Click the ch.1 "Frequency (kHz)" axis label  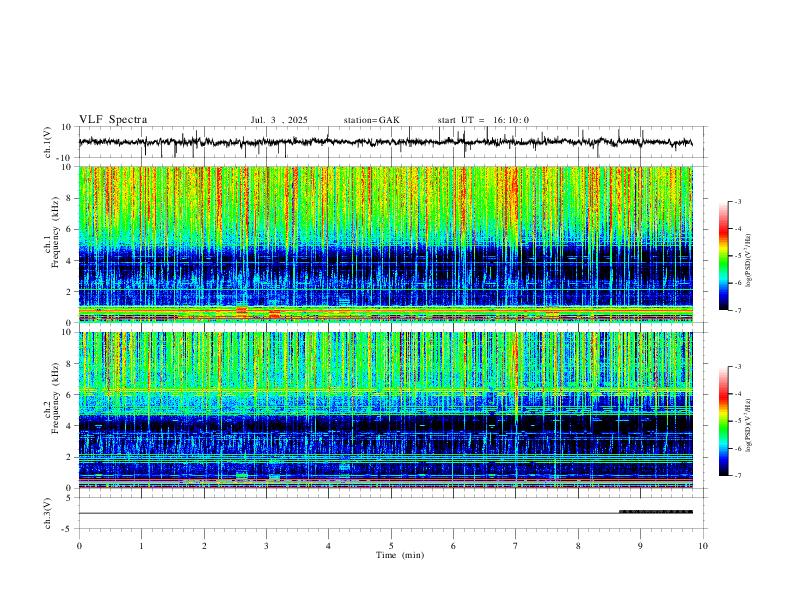pyautogui.click(x=56, y=232)
